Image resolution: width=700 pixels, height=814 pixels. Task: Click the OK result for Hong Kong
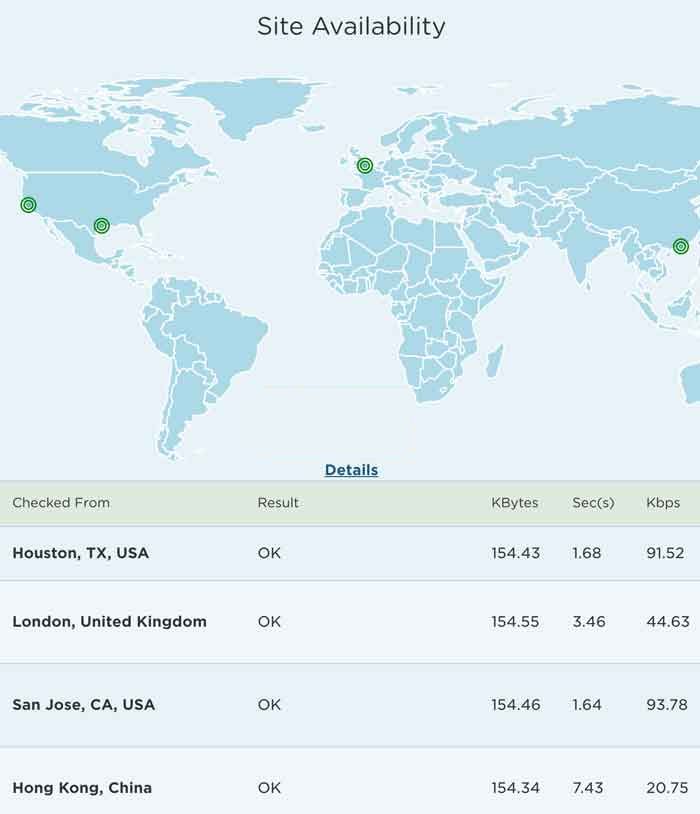click(x=269, y=788)
